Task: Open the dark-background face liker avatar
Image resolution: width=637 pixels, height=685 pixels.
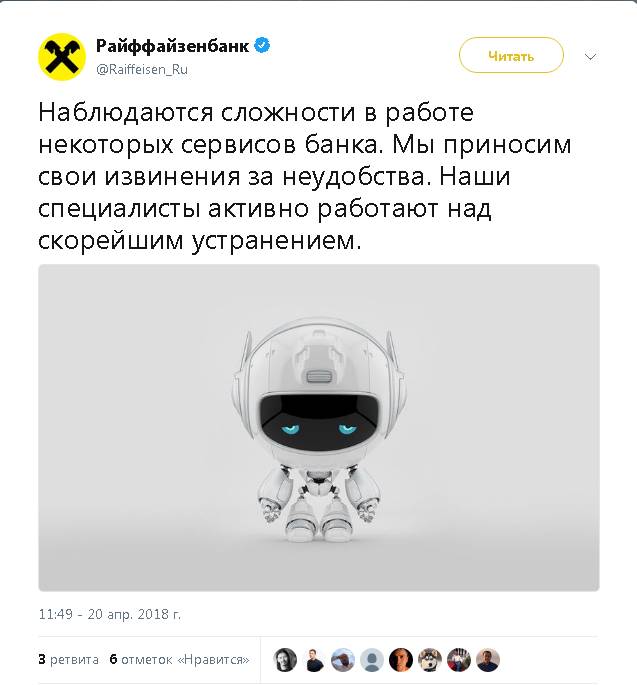Action: (401, 660)
